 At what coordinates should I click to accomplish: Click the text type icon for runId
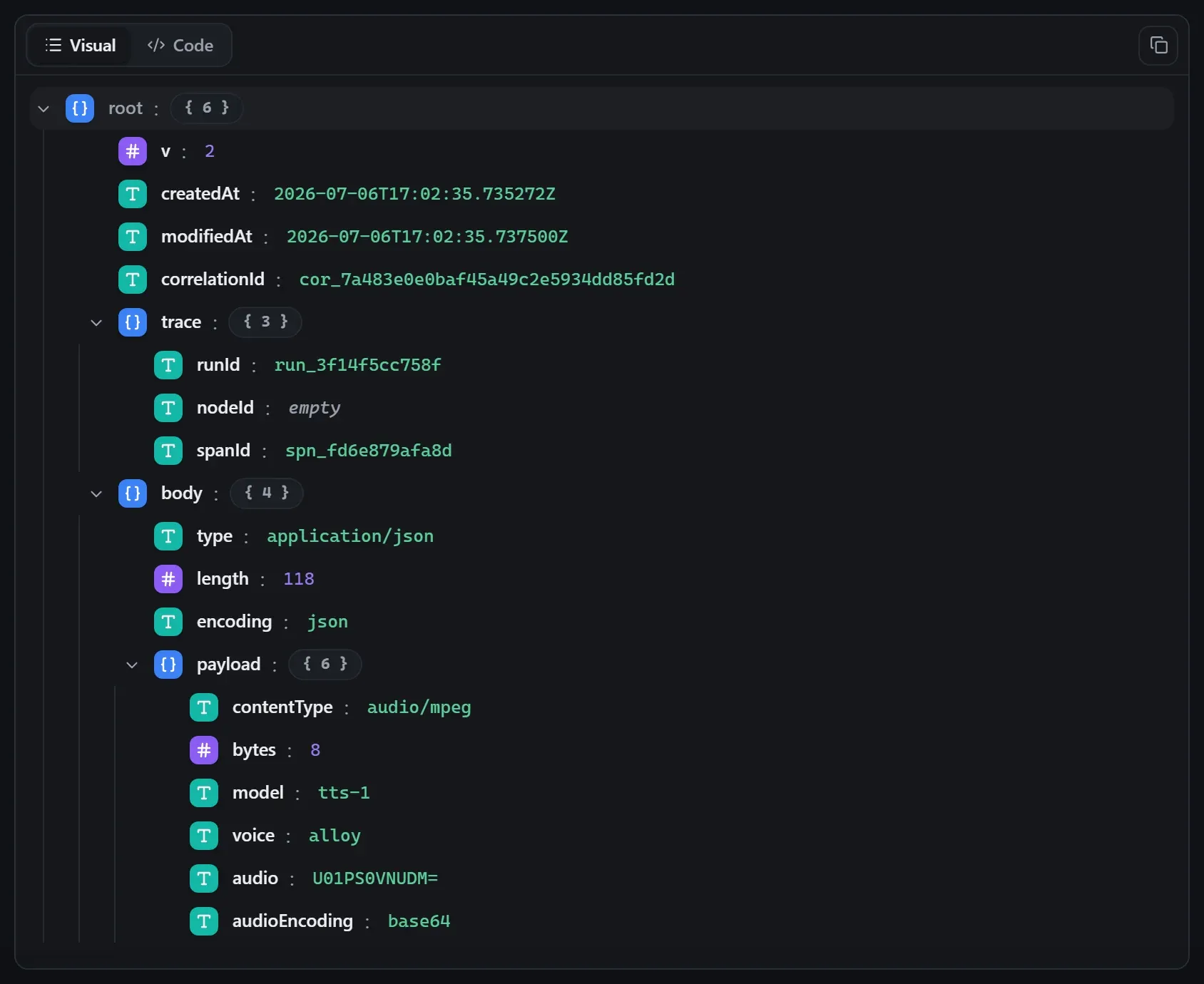pyautogui.click(x=168, y=365)
